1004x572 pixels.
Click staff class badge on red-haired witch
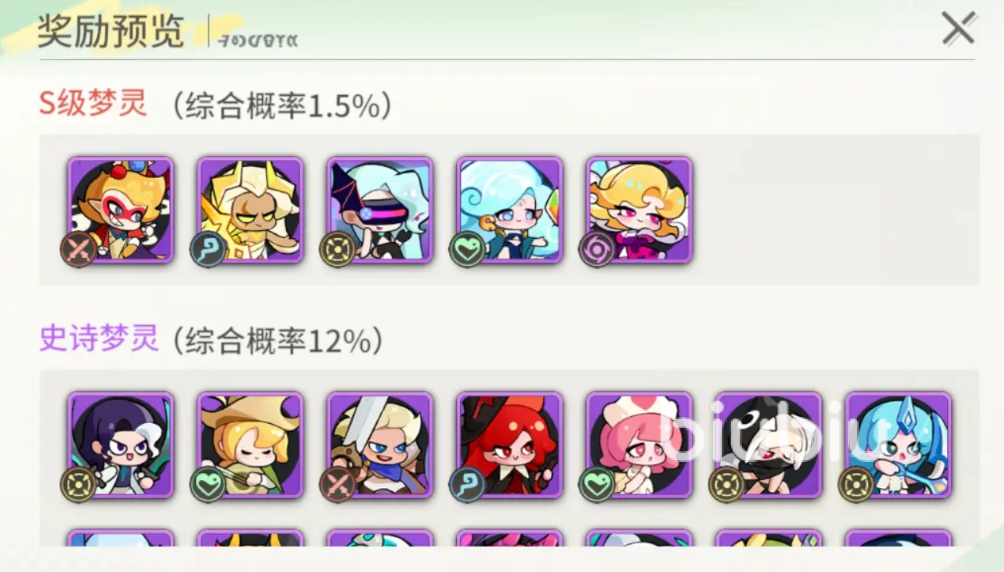pyautogui.click(x=467, y=485)
